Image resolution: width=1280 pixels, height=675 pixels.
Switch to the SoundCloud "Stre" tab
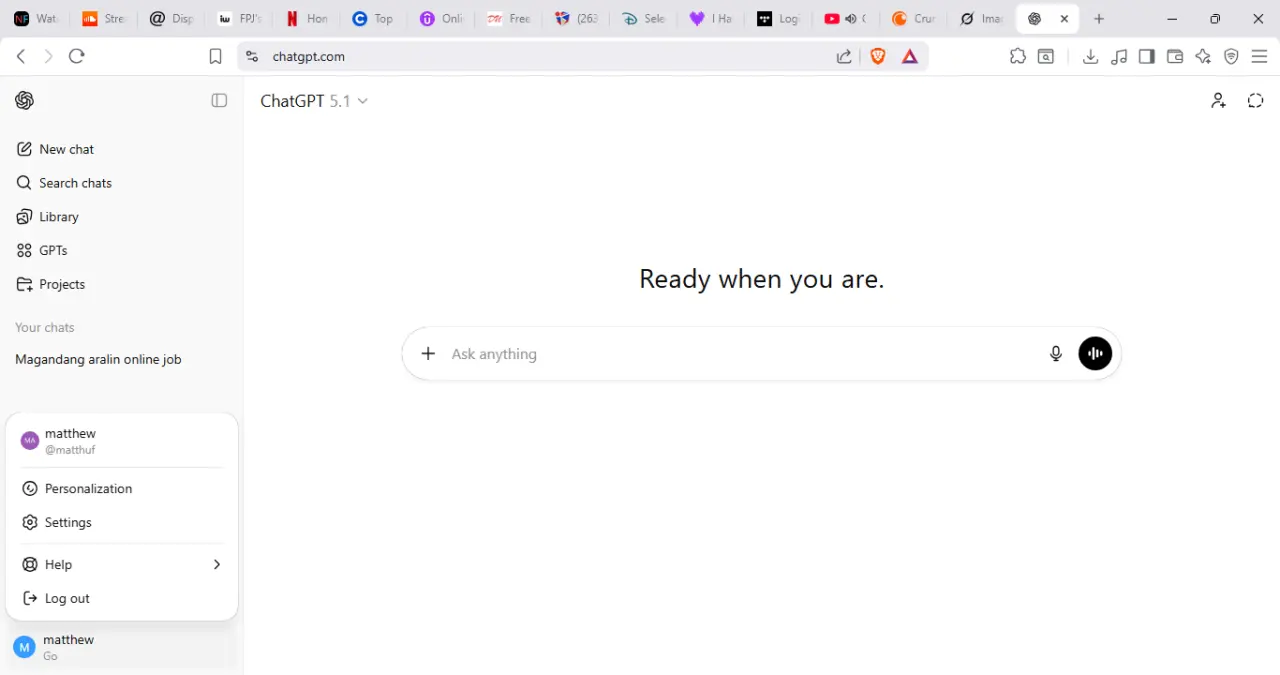point(104,19)
